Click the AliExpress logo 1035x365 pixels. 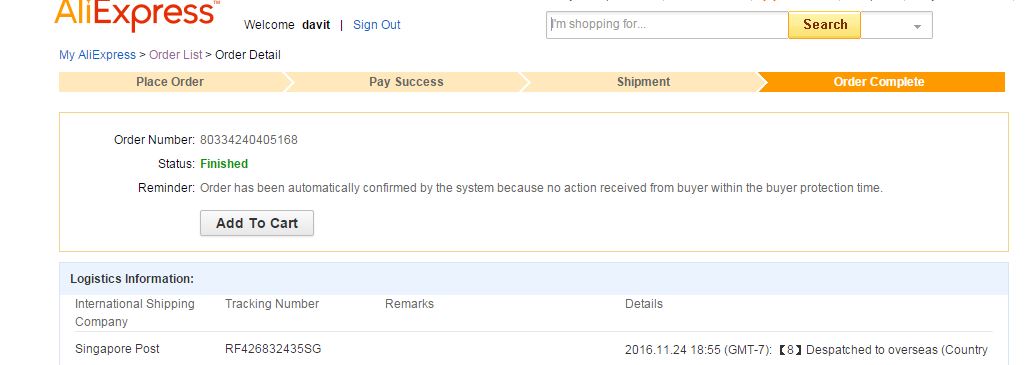[x=137, y=15]
